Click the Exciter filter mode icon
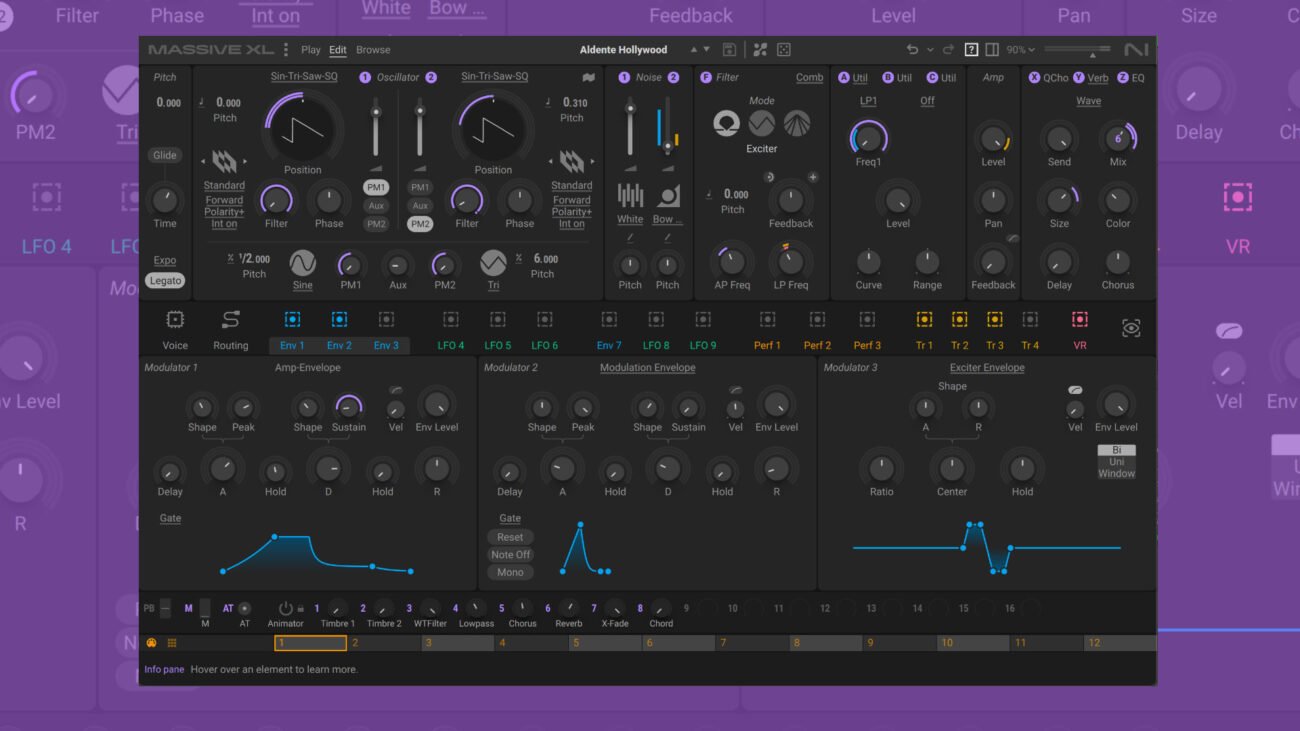Viewport: 1300px width, 731px height. 726,124
